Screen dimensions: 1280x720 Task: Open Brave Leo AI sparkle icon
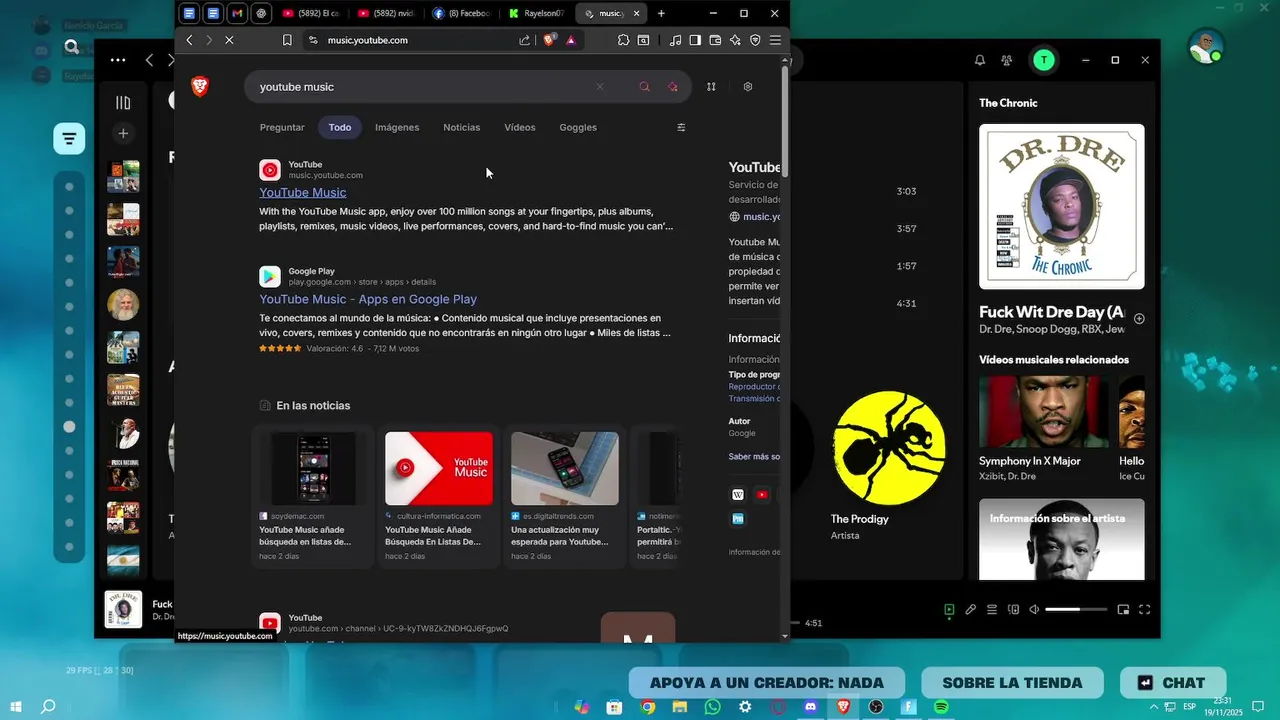tap(735, 40)
